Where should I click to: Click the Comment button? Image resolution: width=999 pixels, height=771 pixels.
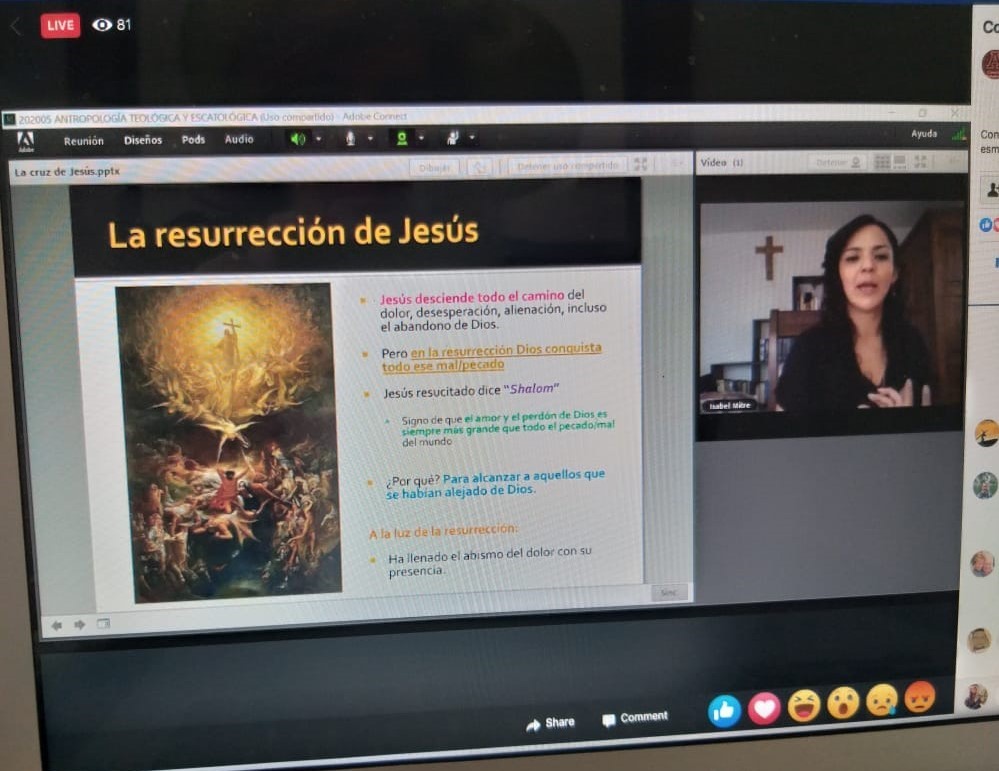pos(635,718)
